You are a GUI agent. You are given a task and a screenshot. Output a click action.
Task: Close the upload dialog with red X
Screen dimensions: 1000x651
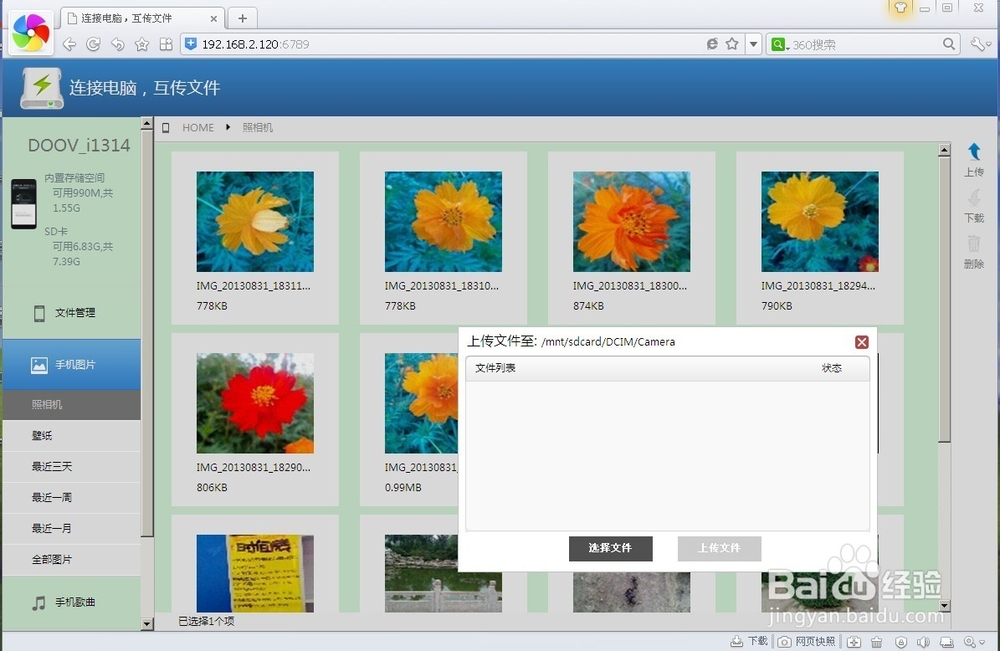[862, 342]
